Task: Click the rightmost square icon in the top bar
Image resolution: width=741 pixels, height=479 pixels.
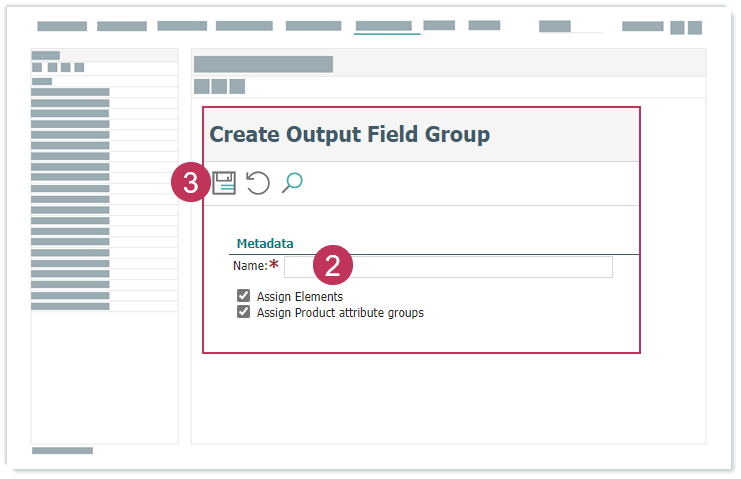Action: point(694,27)
